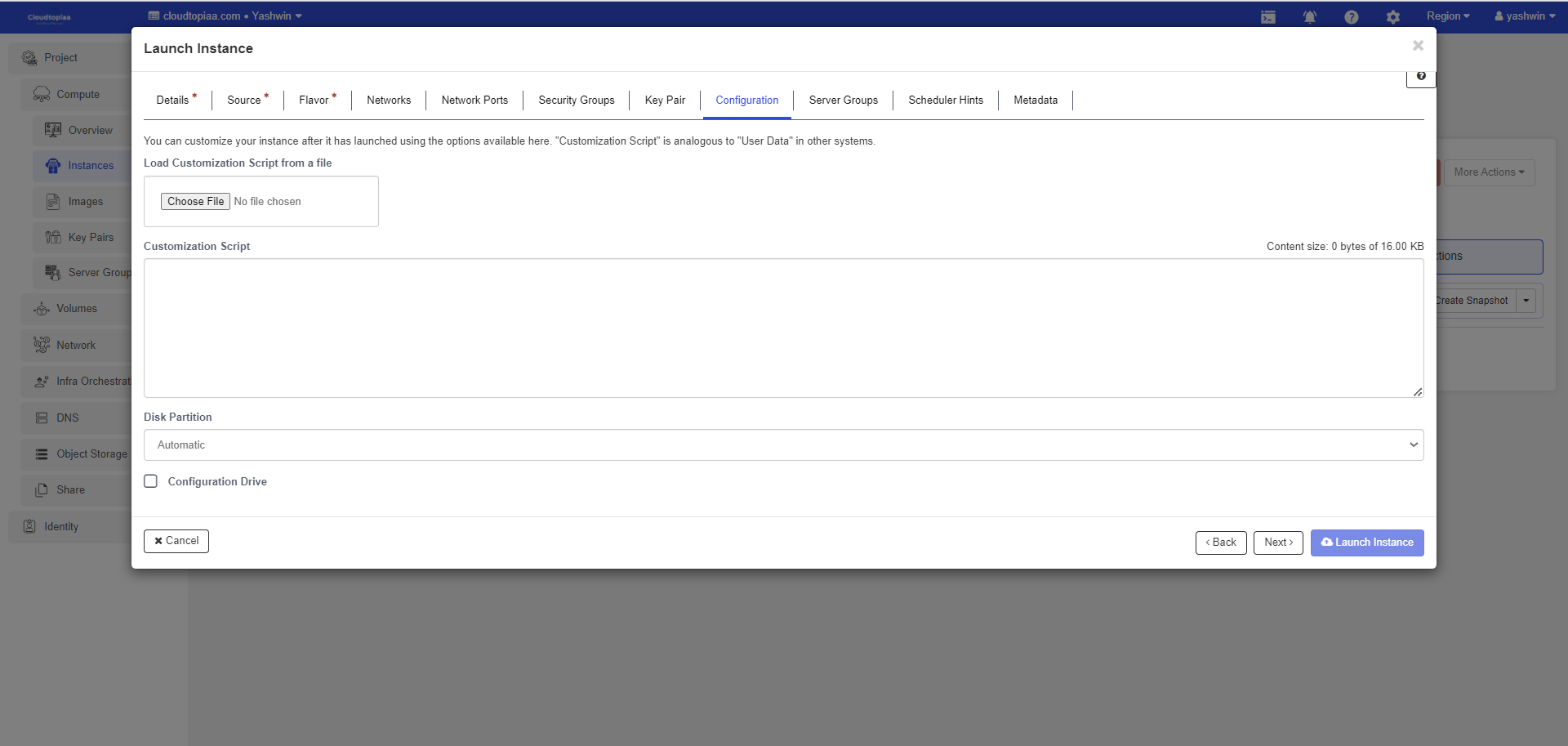Open the yashwin user account menu
The width and height of the screenshot is (1568, 746).
point(1525,16)
